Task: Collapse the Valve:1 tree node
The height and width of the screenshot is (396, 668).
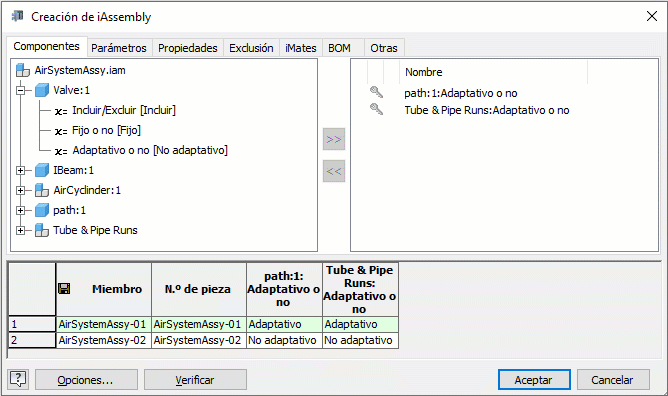Action: pos(20,90)
